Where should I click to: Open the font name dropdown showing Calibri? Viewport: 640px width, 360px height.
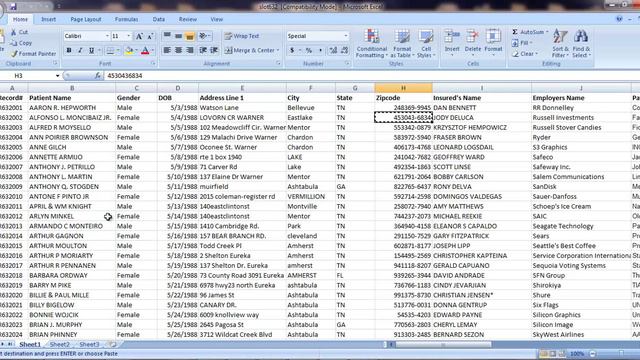[x=107, y=36]
